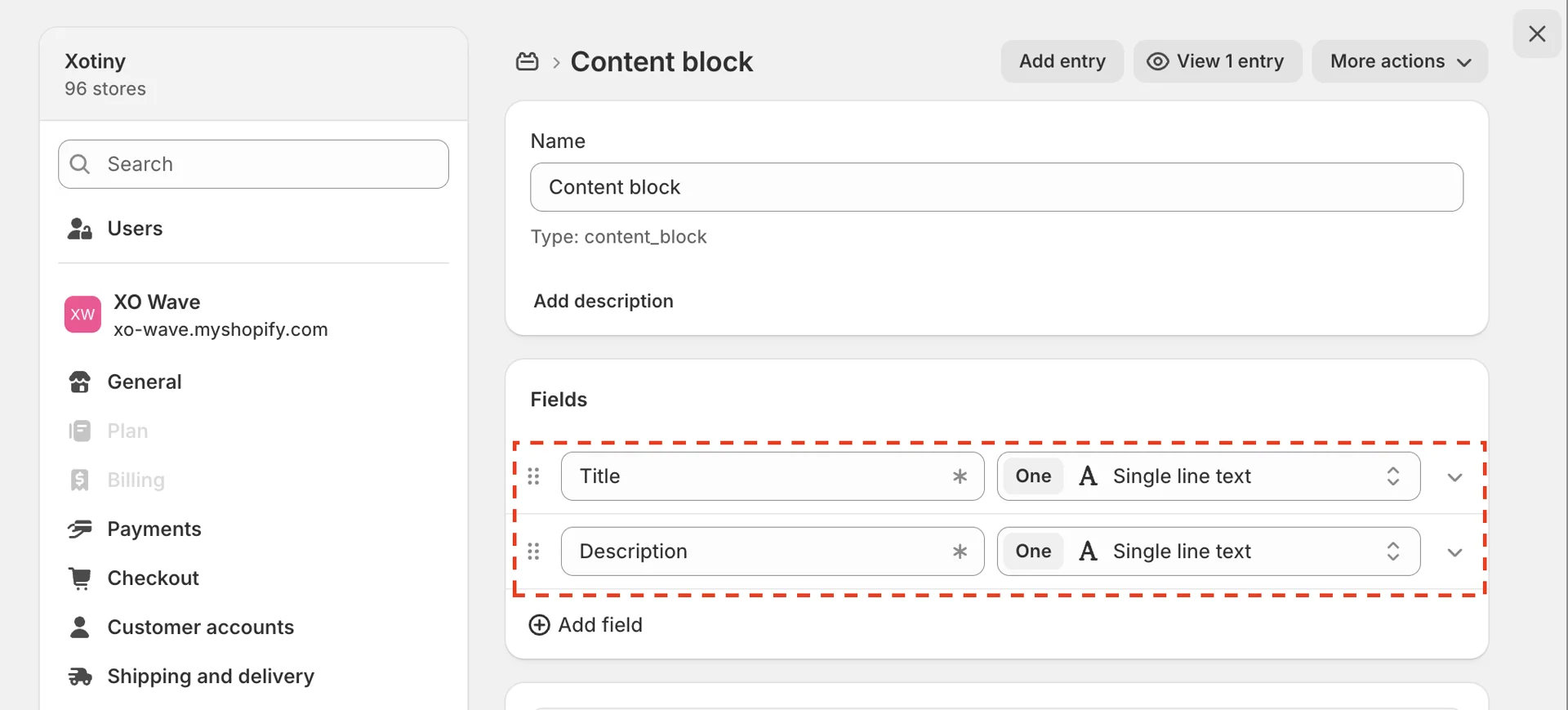Click the 96 stores text
This screenshot has height=710, width=1568.
[x=105, y=89]
